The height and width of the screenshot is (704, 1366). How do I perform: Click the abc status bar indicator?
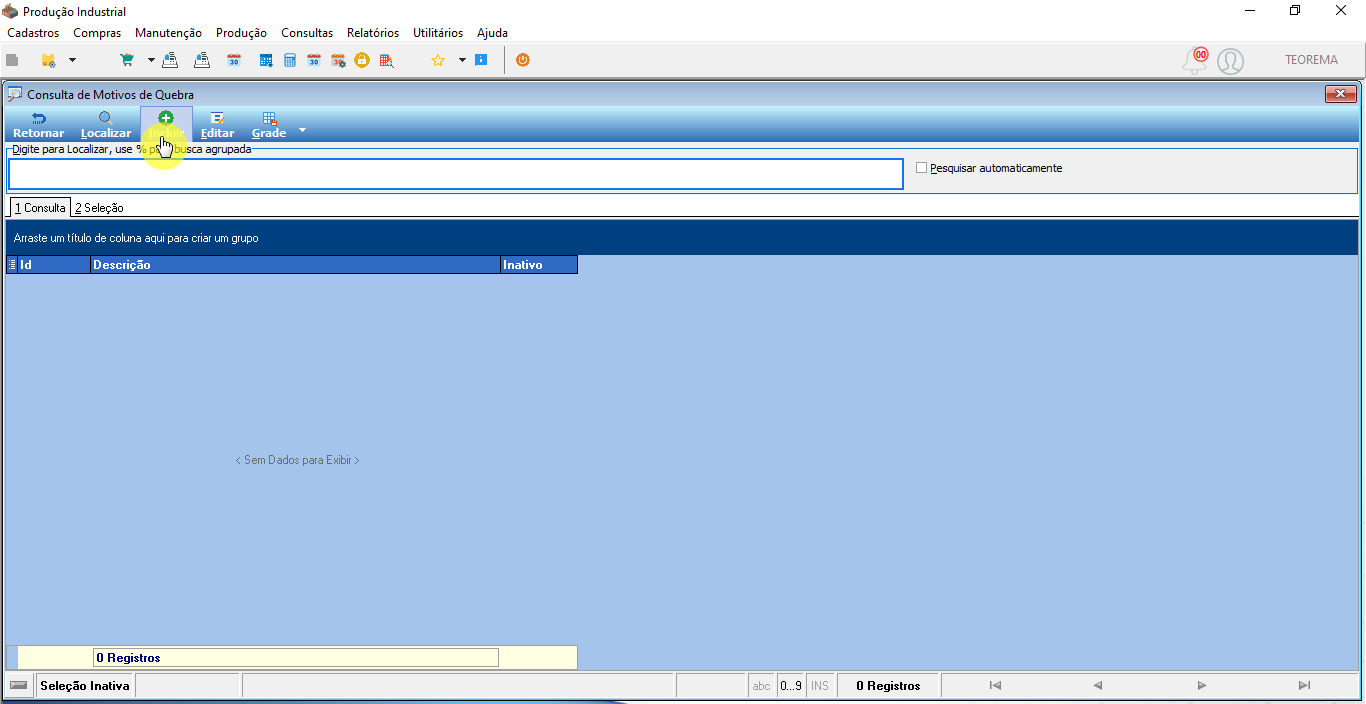[x=762, y=686]
